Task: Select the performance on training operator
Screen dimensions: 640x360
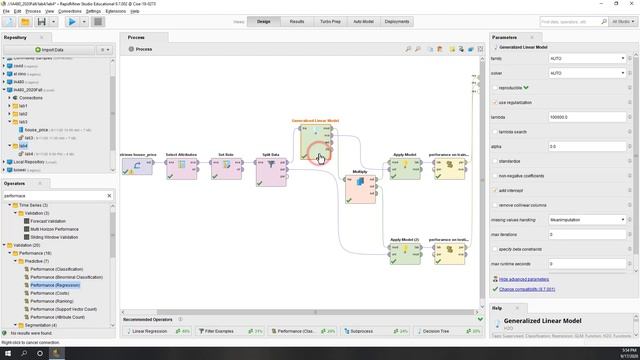Action: tap(449, 169)
